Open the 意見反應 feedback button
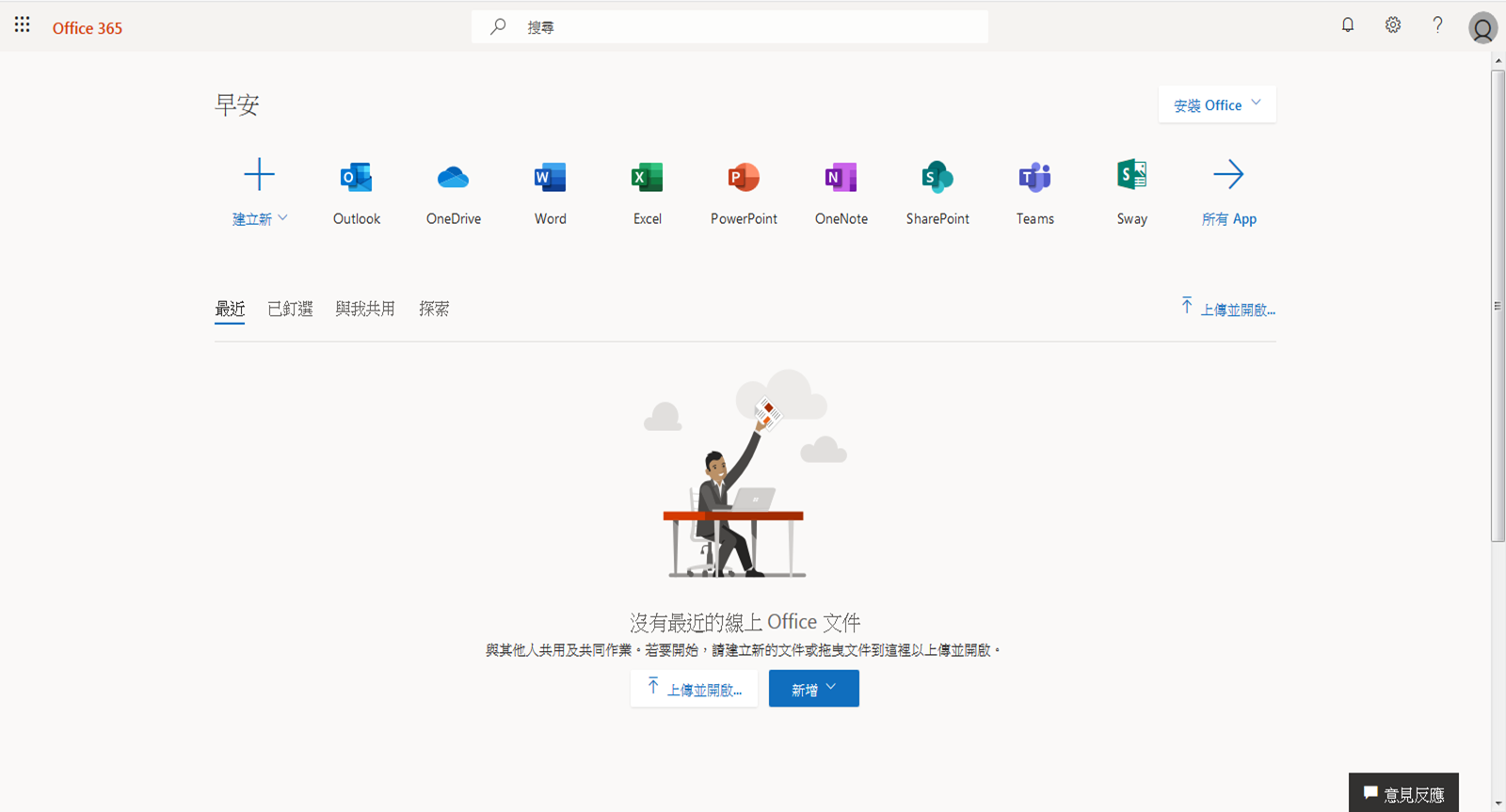Screen dimensions: 1506x812 (x=1403, y=793)
